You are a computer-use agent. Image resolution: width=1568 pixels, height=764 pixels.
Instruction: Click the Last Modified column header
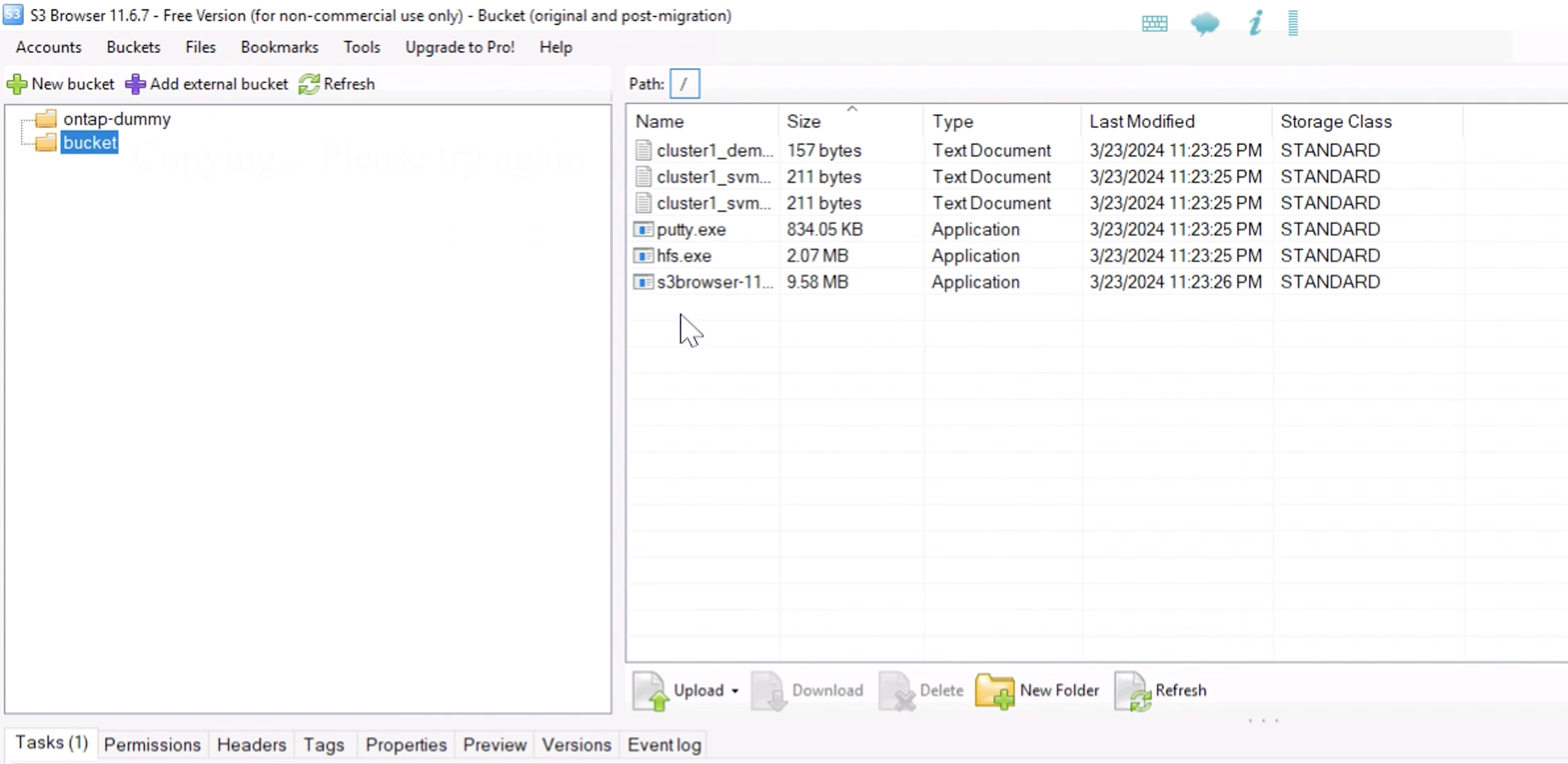pyautogui.click(x=1142, y=121)
